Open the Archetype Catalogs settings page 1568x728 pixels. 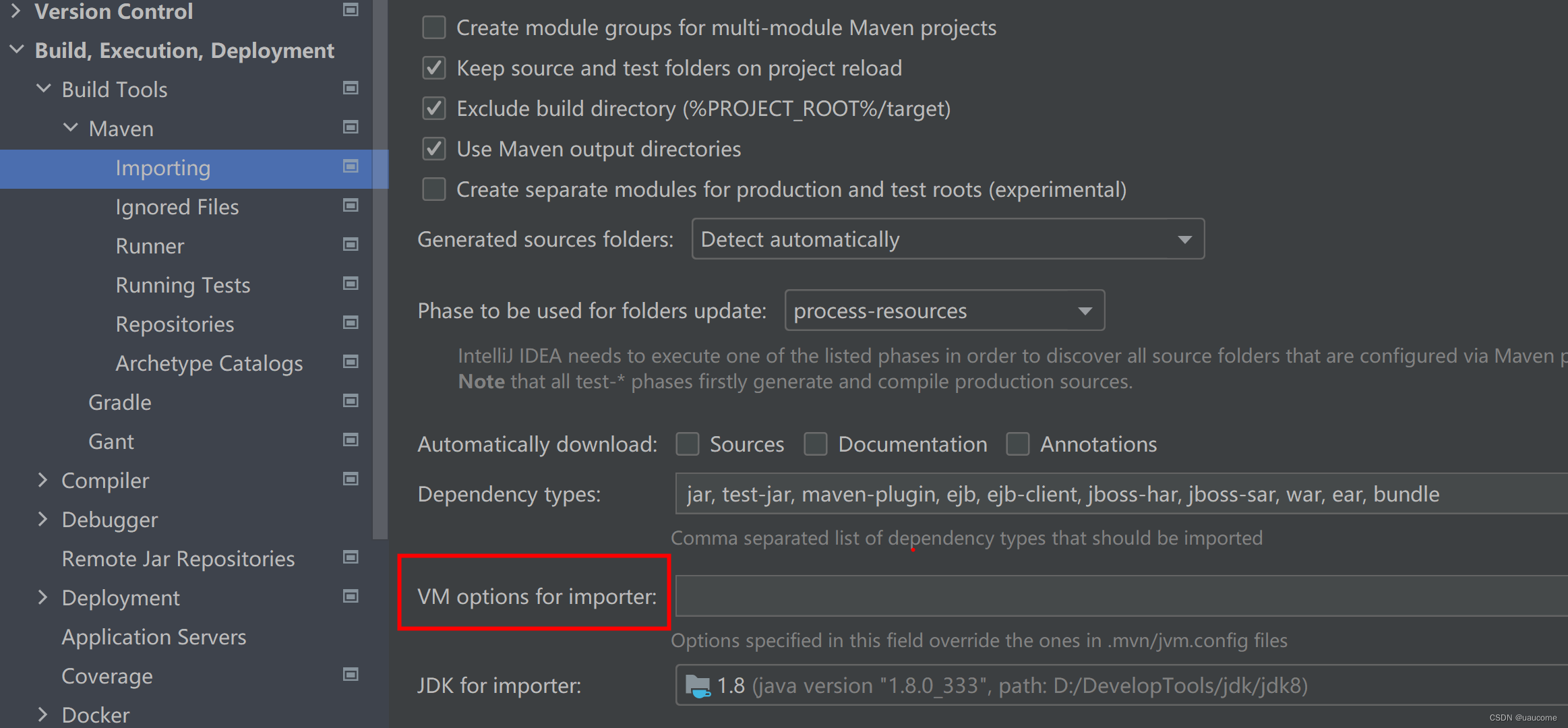(x=209, y=363)
